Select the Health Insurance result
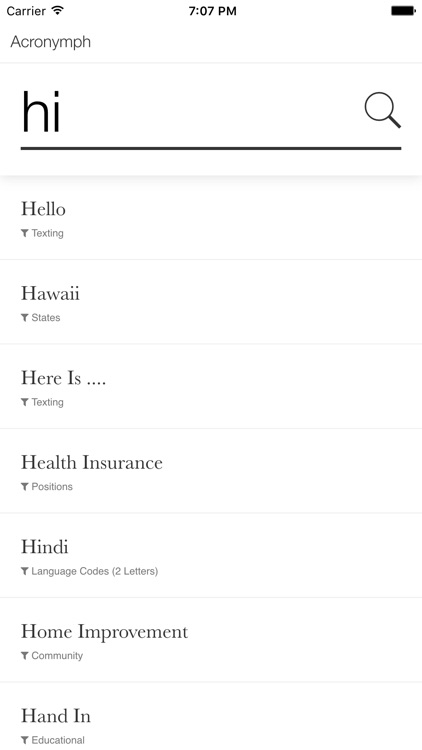The image size is (422, 750). (211, 471)
